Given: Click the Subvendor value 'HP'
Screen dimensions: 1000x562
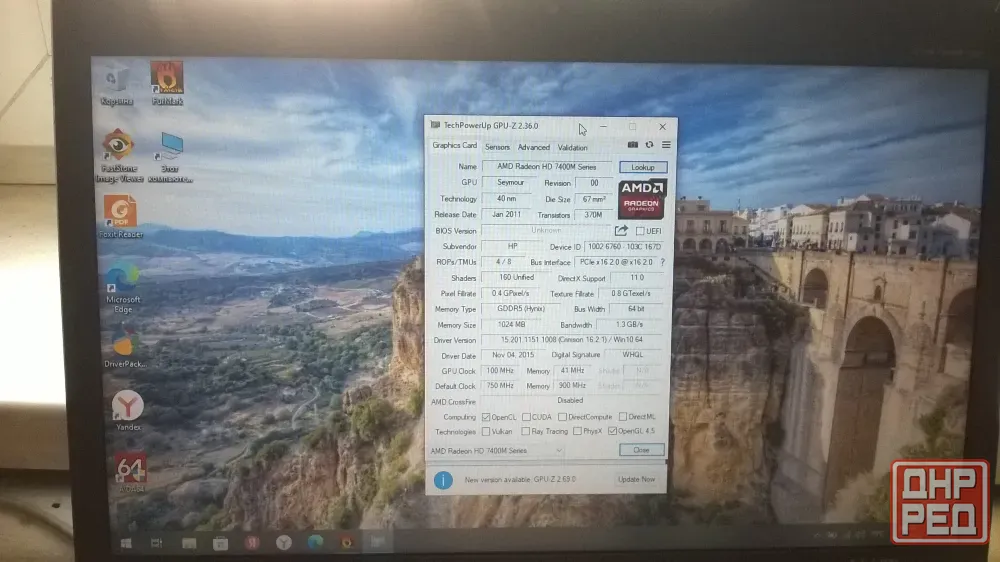Looking at the screenshot, I should (512, 246).
